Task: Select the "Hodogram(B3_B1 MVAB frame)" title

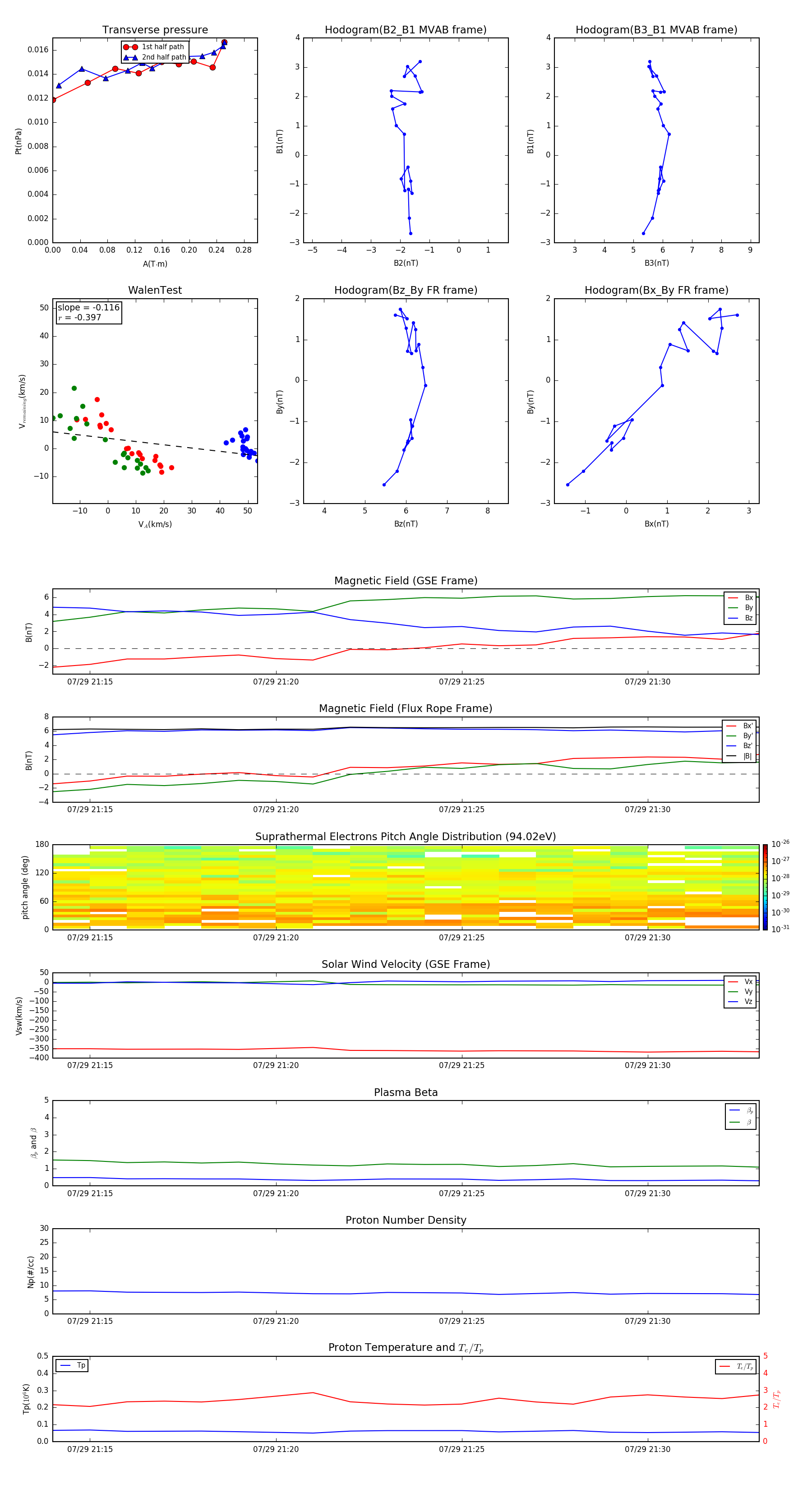Action: [656, 30]
